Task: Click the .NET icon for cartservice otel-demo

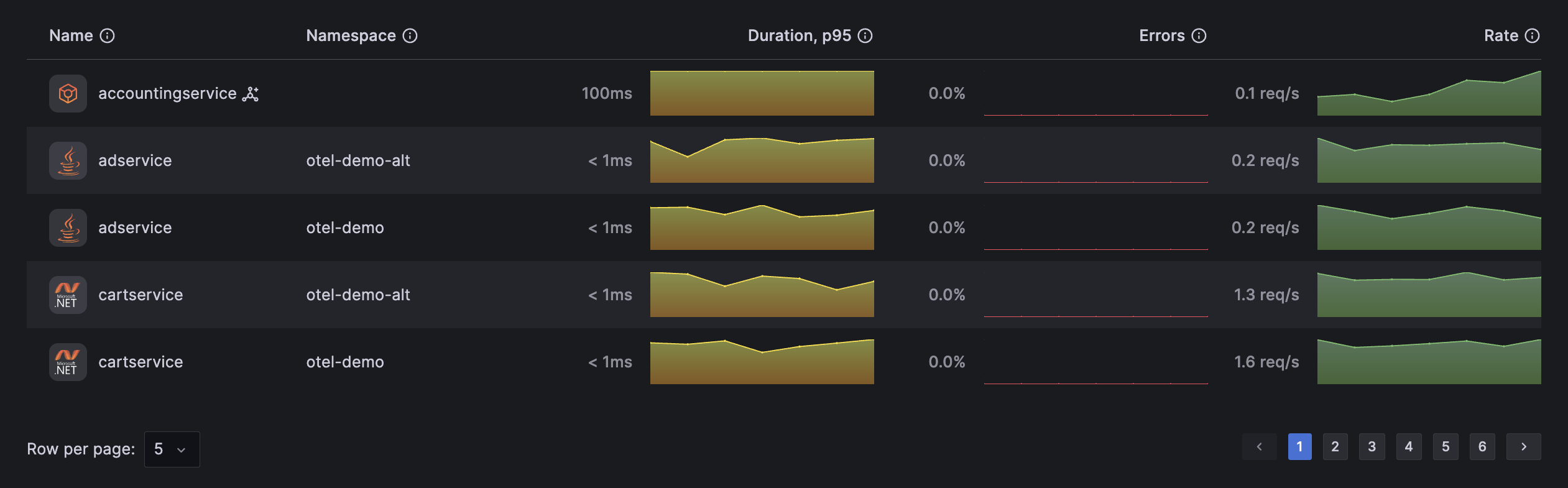Action: pos(68,362)
